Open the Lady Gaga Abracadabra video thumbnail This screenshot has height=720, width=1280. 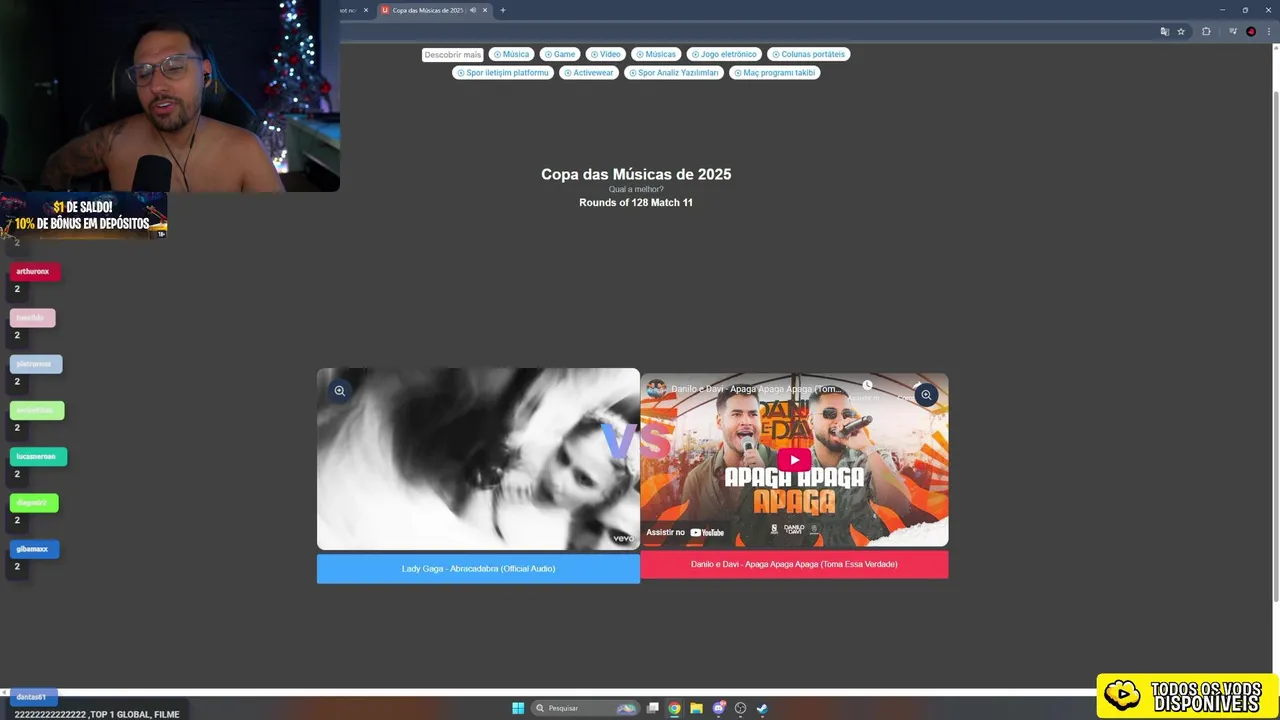[478, 459]
